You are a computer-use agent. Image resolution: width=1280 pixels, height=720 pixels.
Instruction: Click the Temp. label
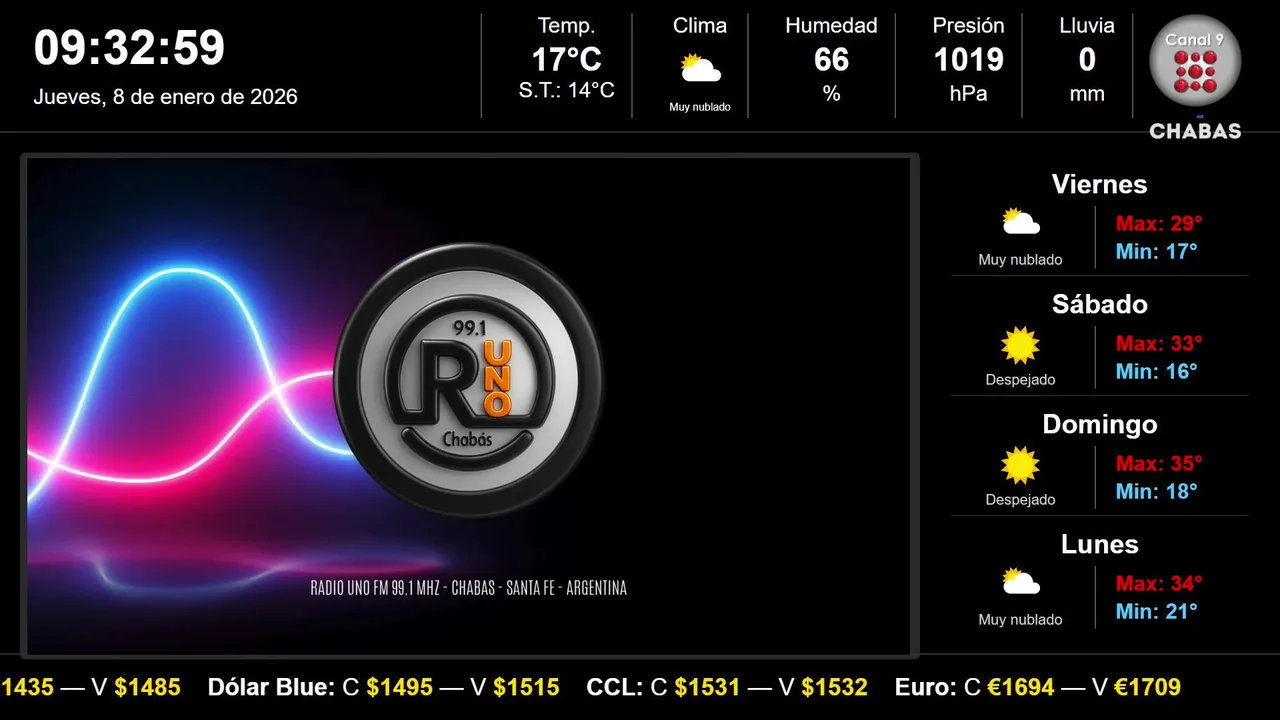click(x=566, y=26)
